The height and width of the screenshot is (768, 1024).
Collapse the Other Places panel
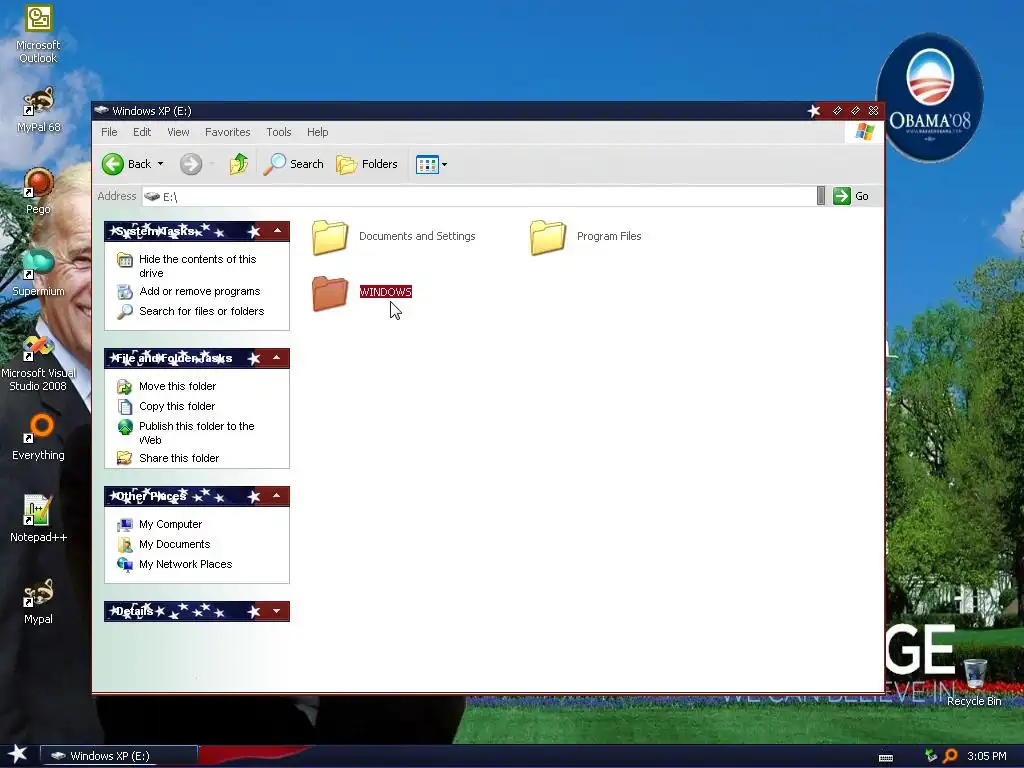tap(277, 496)
